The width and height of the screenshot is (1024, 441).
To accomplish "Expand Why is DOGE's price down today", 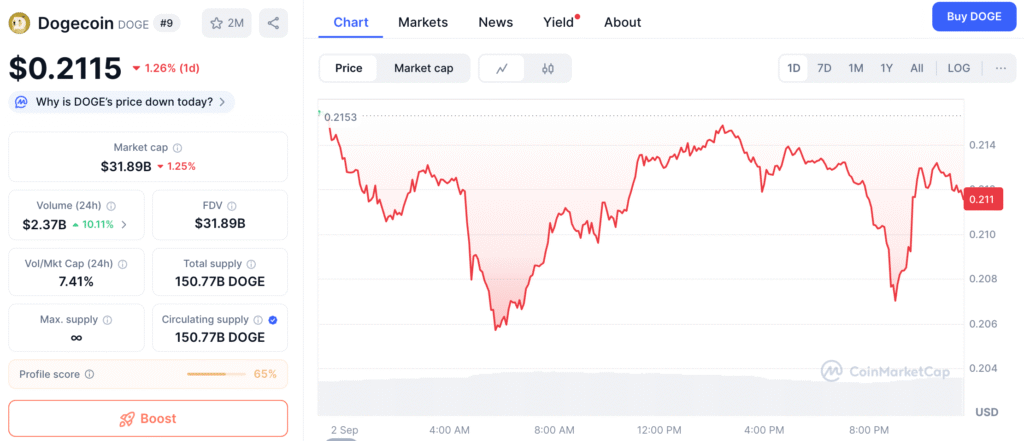I will [x=121, y=102].
